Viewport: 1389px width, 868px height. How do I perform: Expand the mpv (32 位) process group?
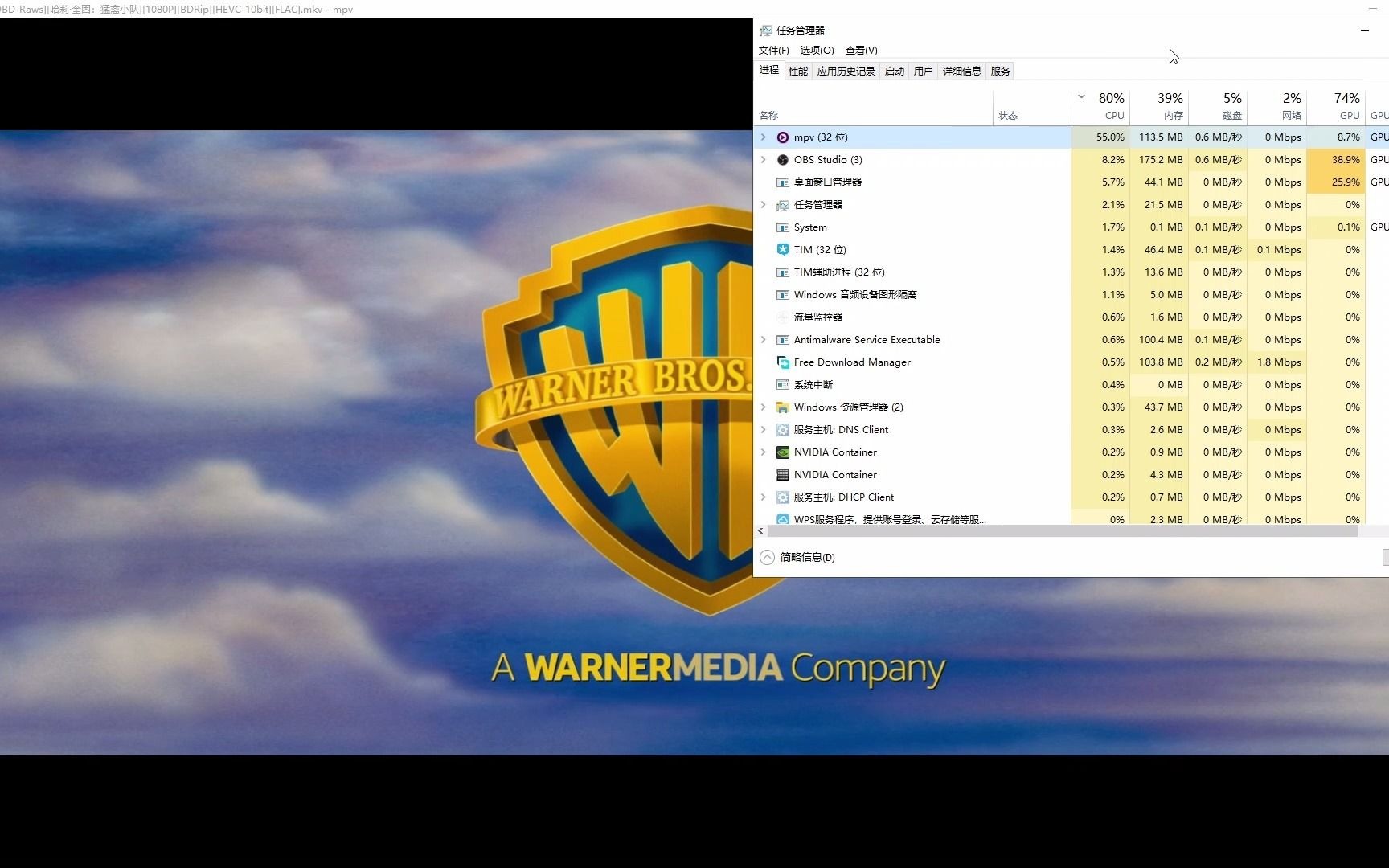click(763, 137)
